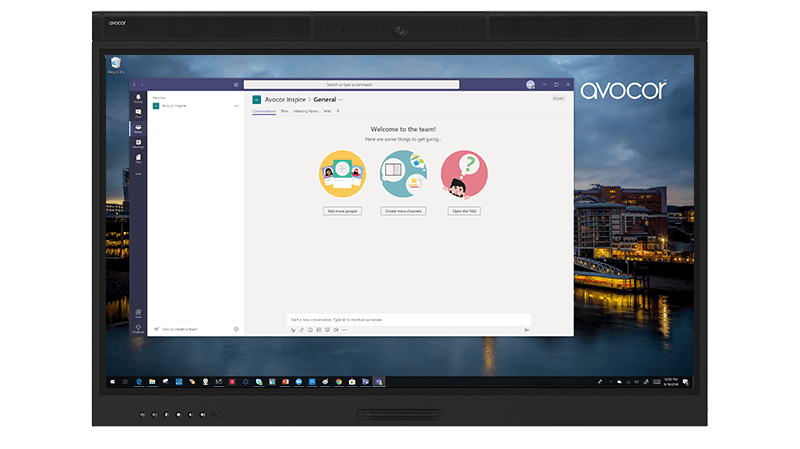This screenshot has width=800, height=449.
Task: Open the General channel more options ellipsis
Action: 341,100
